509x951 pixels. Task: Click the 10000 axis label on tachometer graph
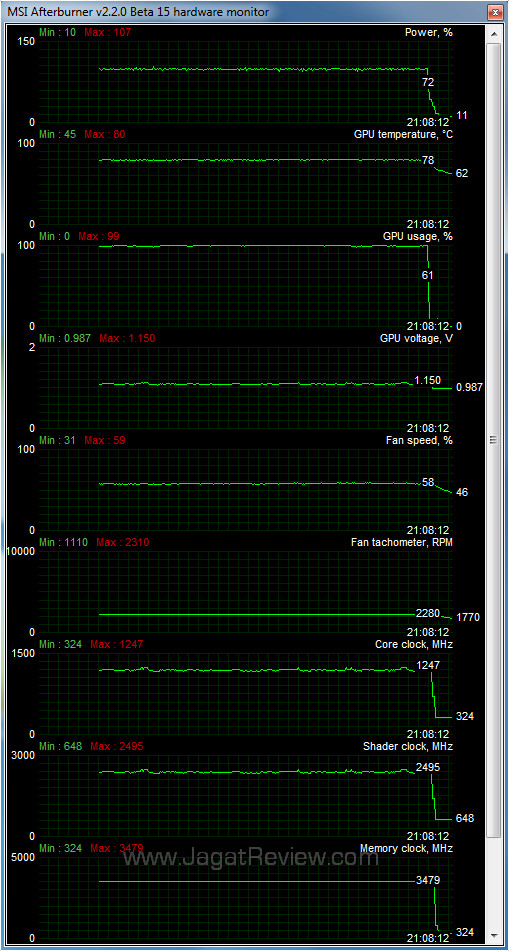point(21,551)
